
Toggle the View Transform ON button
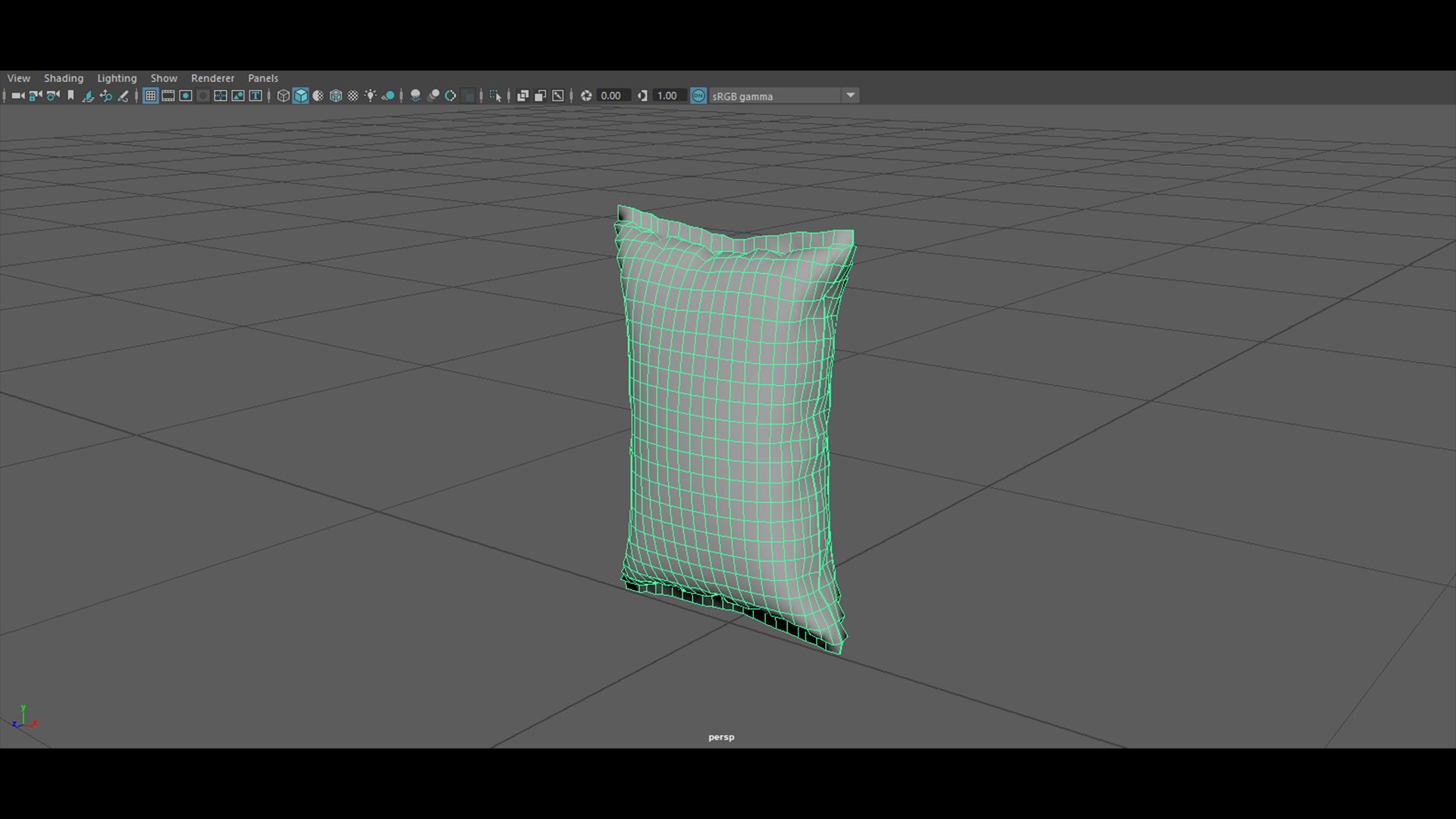pos(698,96)
